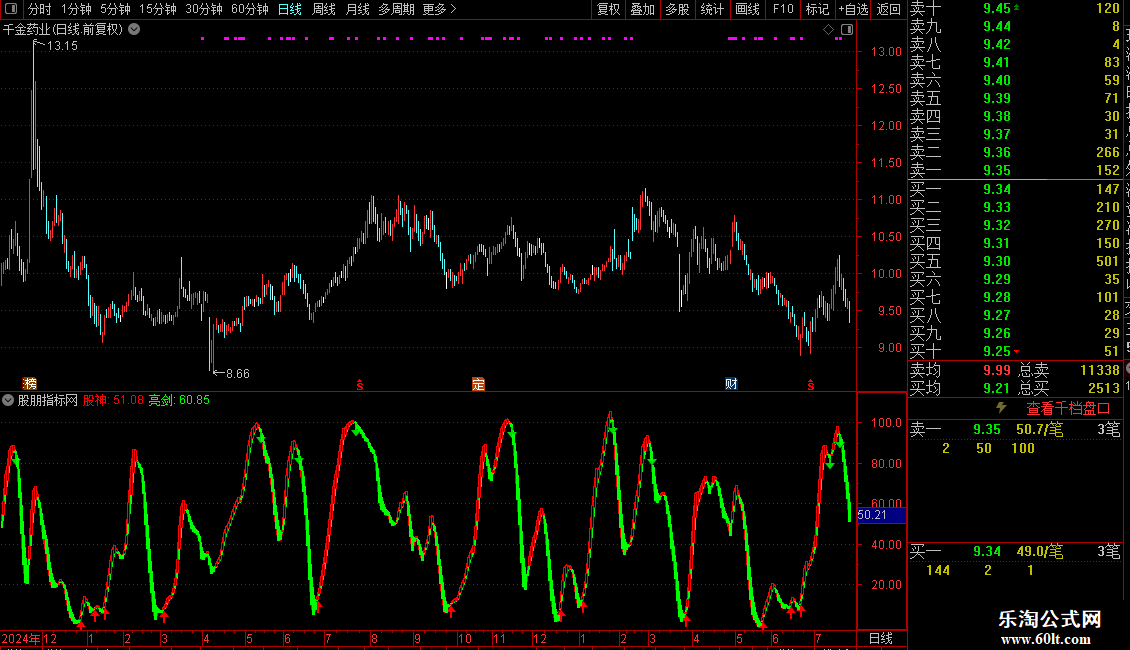
Task: Click 亮剑 indicator value 60.85
Action: (194, 400)
